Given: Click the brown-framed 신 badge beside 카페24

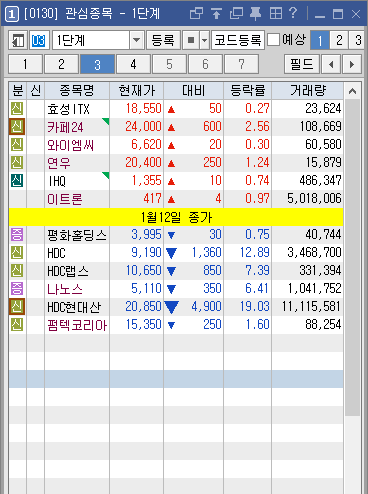Looking at the screenshot, I should (x=17, y=127).
